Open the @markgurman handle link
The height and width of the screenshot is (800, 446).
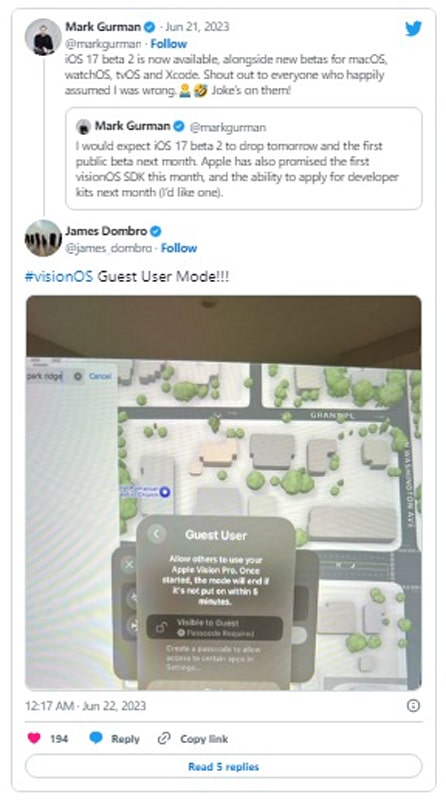(x=103, y=44)
